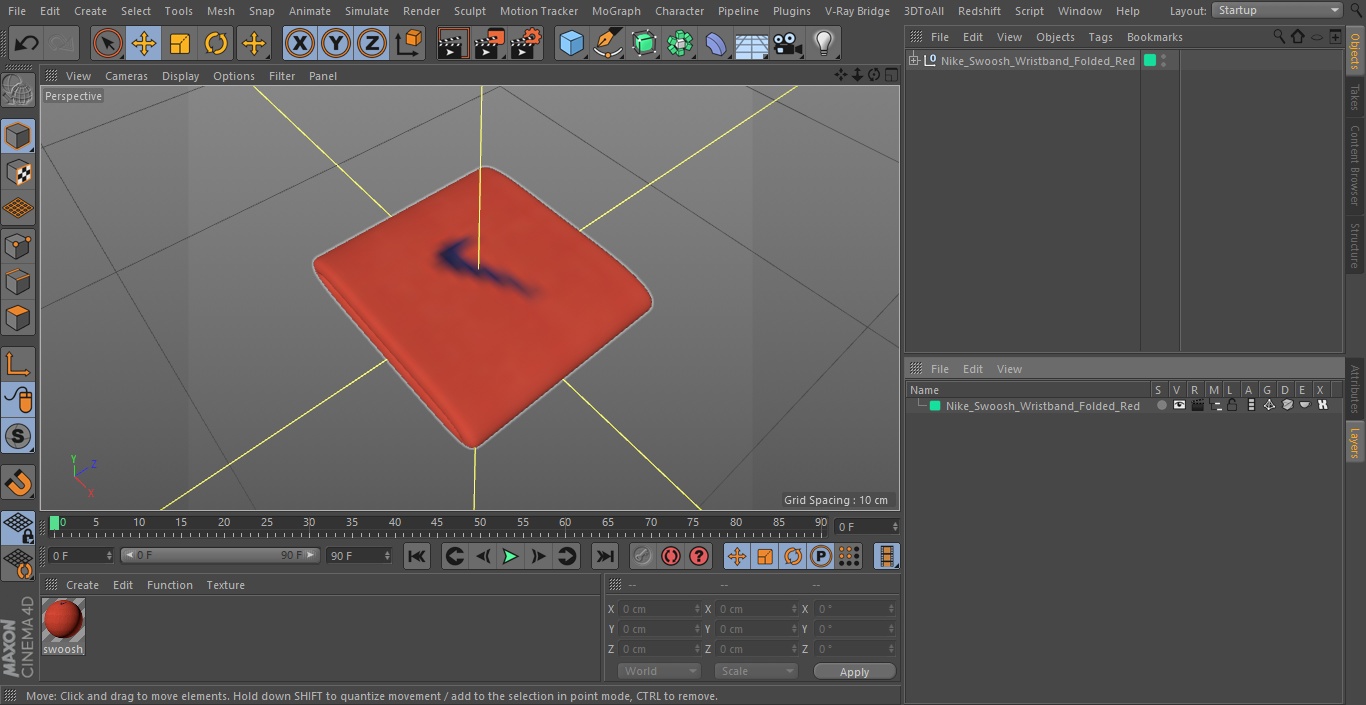Click the X position field in coordinates

point(659,608)
